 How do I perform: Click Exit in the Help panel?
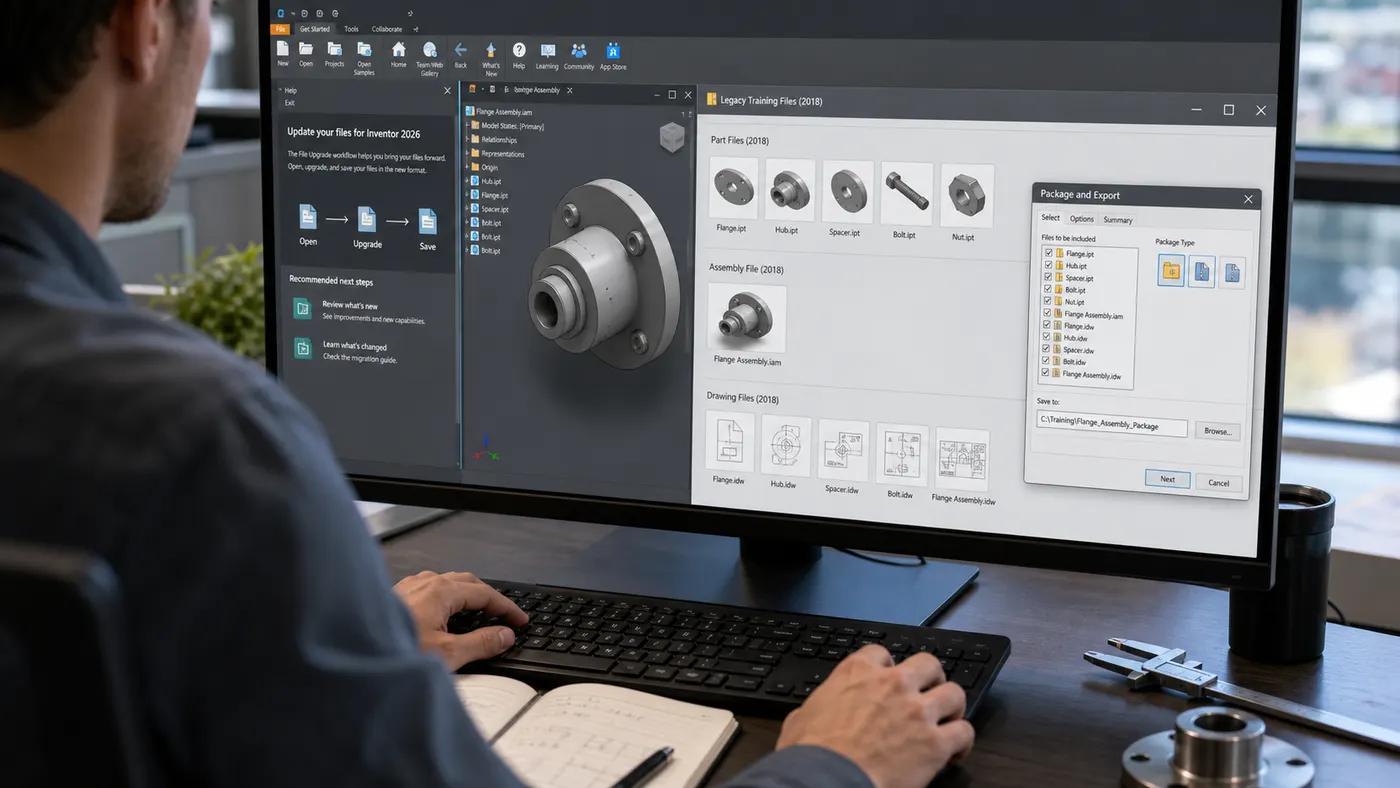point(290,103)
